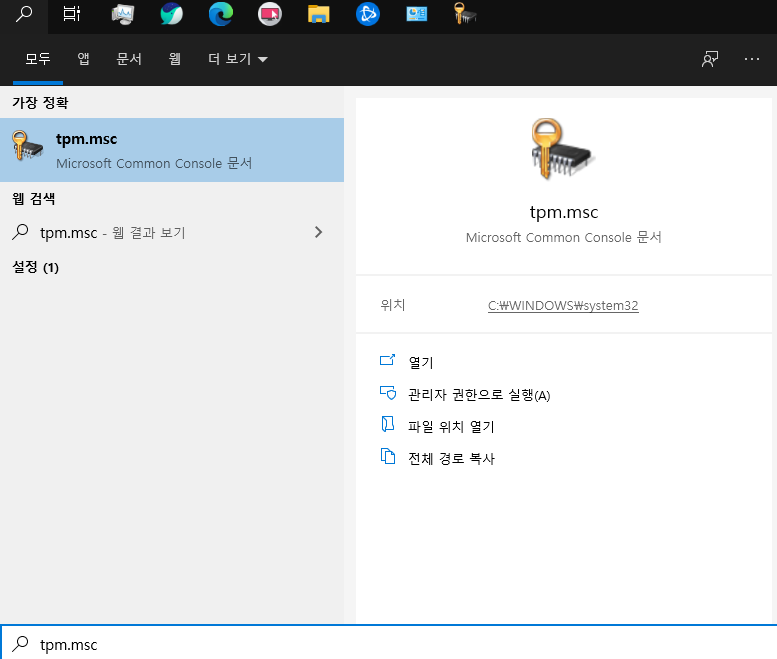Image resolution: width=777 pixels, height=659 pixels.
Task: Open the pink screen recorder taskbar icon
Action: (270, 14)
